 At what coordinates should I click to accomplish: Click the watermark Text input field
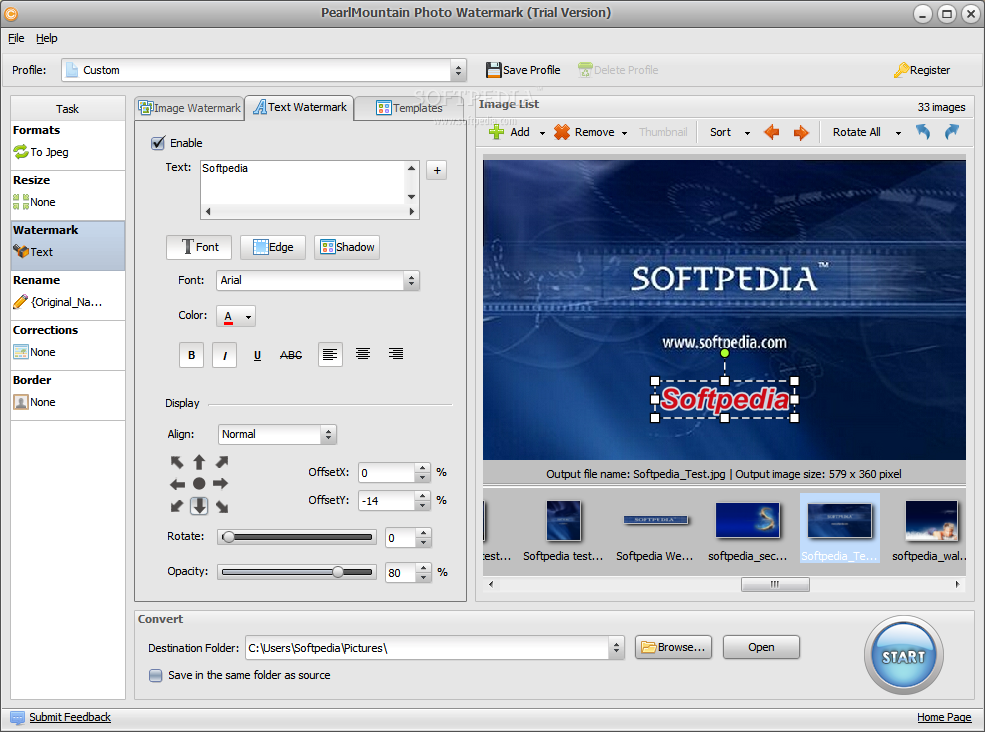303,183
